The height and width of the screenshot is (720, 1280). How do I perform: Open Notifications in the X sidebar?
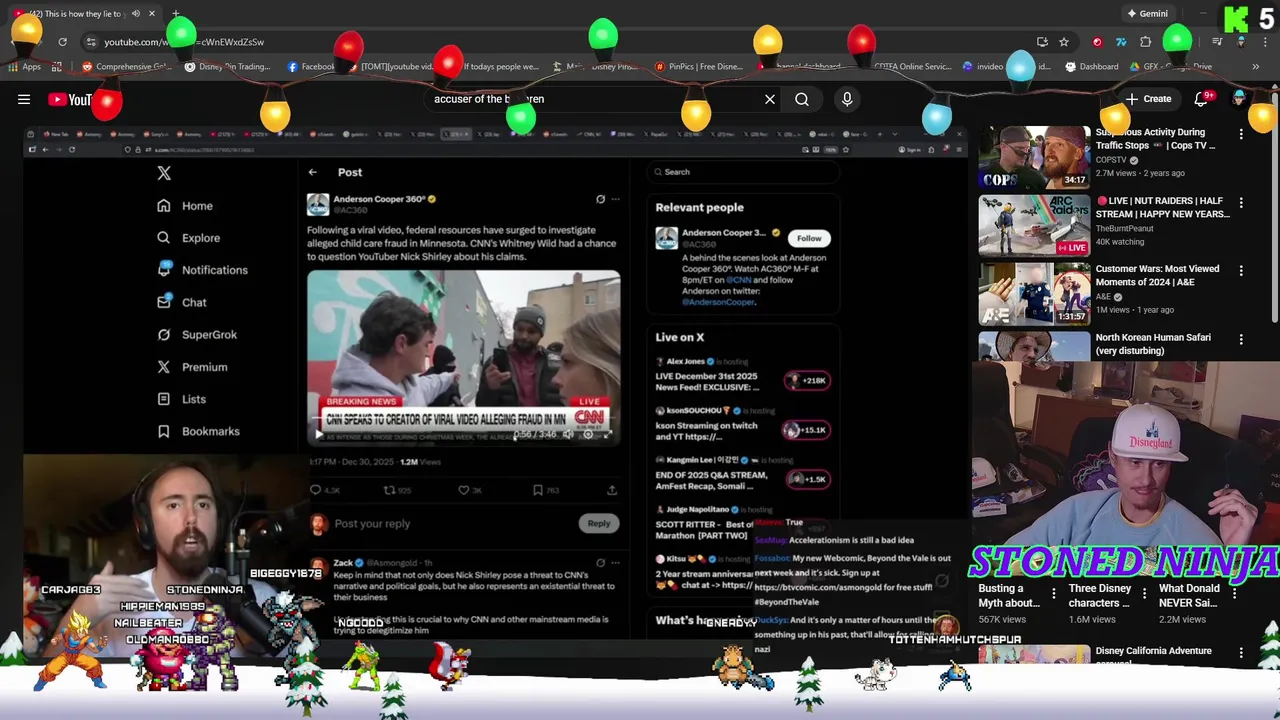click(x=202, y=270)
